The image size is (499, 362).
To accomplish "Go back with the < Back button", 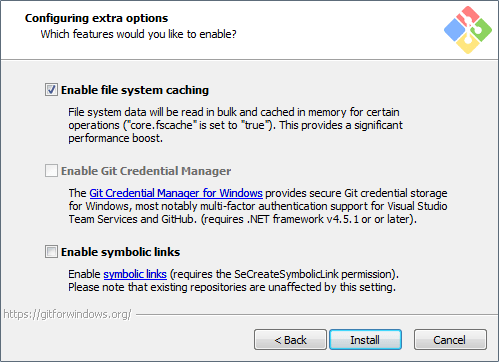I will 290,340.
